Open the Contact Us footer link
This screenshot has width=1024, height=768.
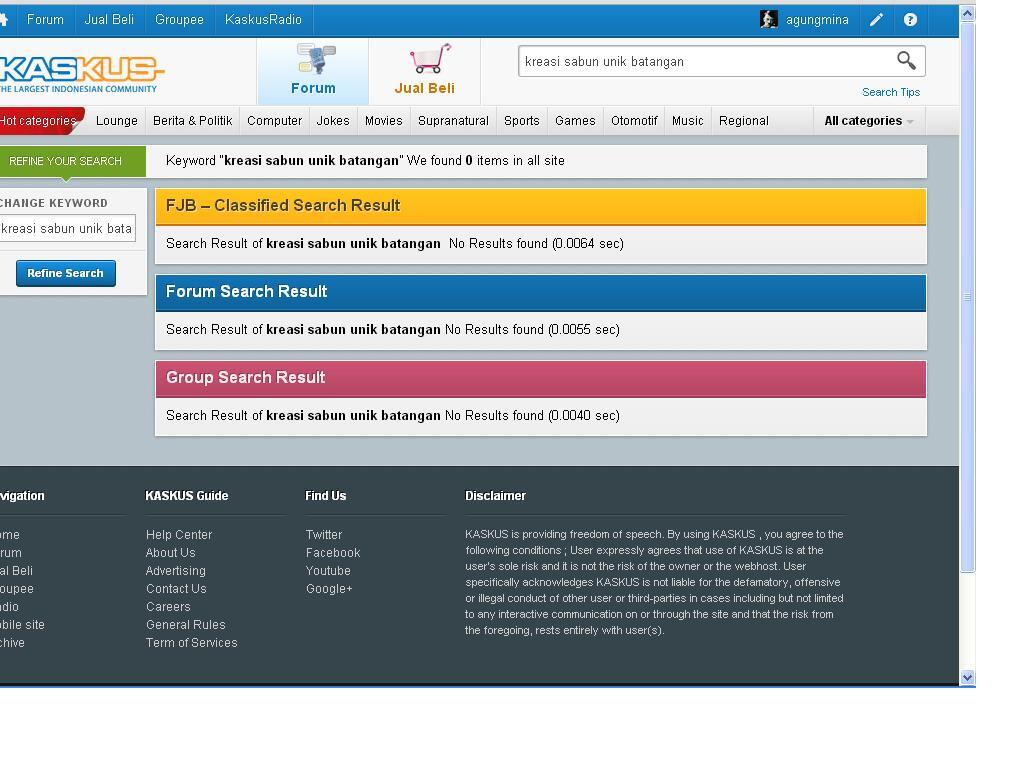(x=176, y=588)
